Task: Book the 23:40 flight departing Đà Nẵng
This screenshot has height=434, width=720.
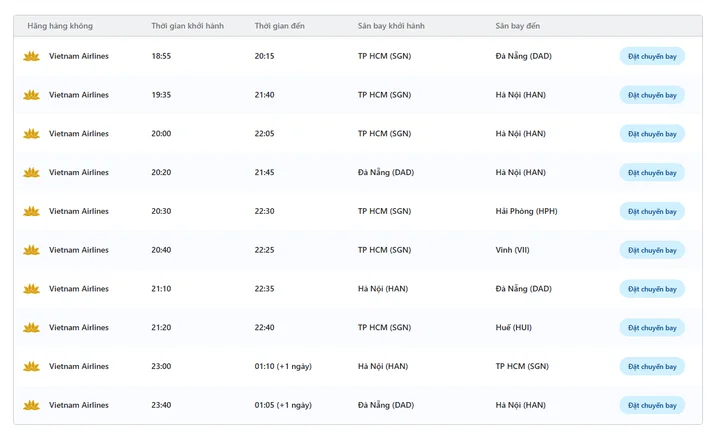Action: tap(652, 405)
